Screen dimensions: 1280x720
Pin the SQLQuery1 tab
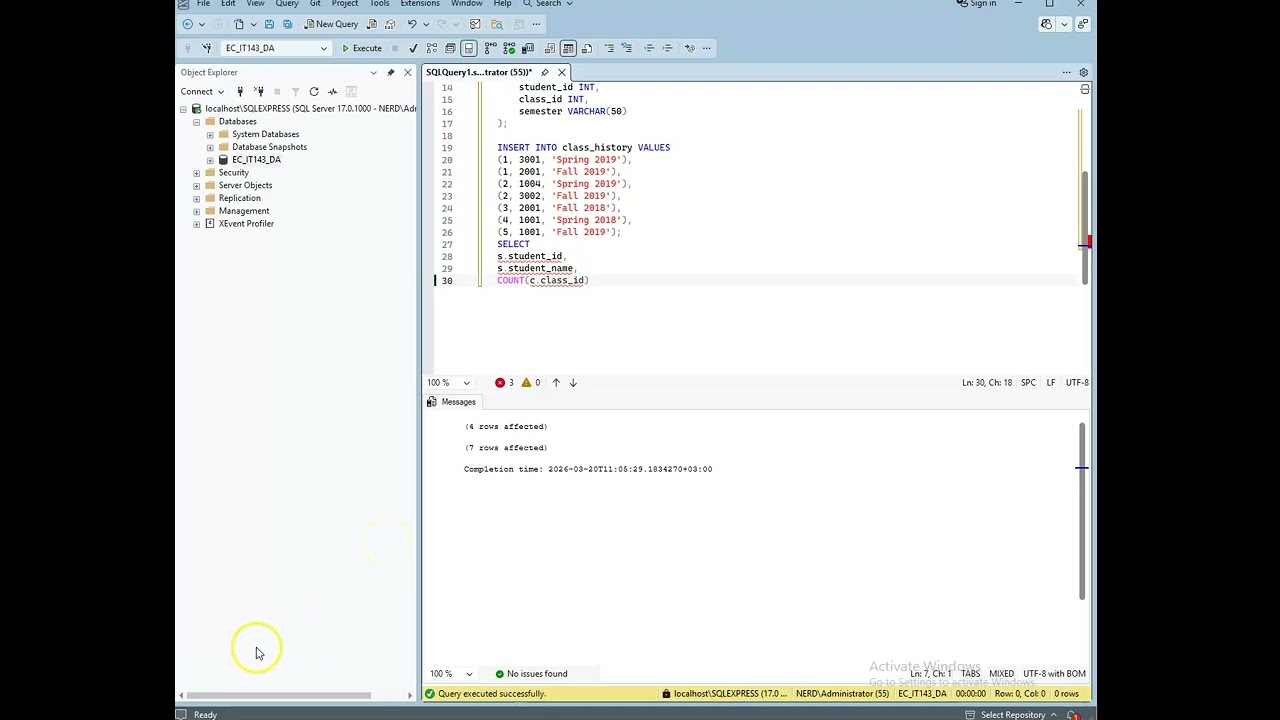545,72
